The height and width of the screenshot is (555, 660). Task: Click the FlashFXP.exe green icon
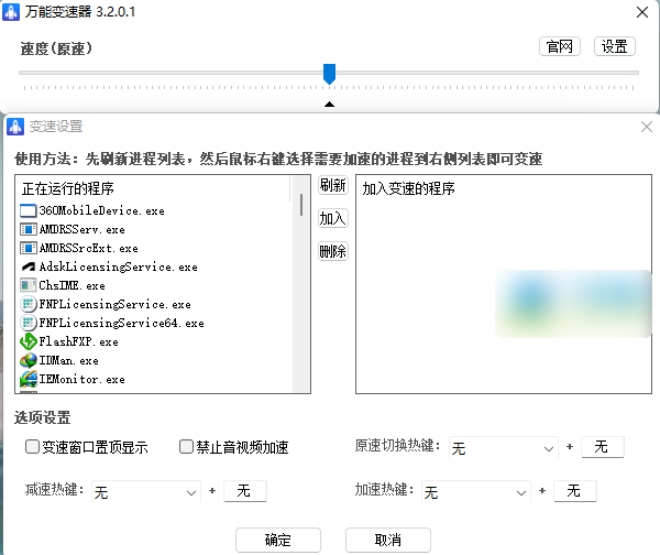point(28,342)
